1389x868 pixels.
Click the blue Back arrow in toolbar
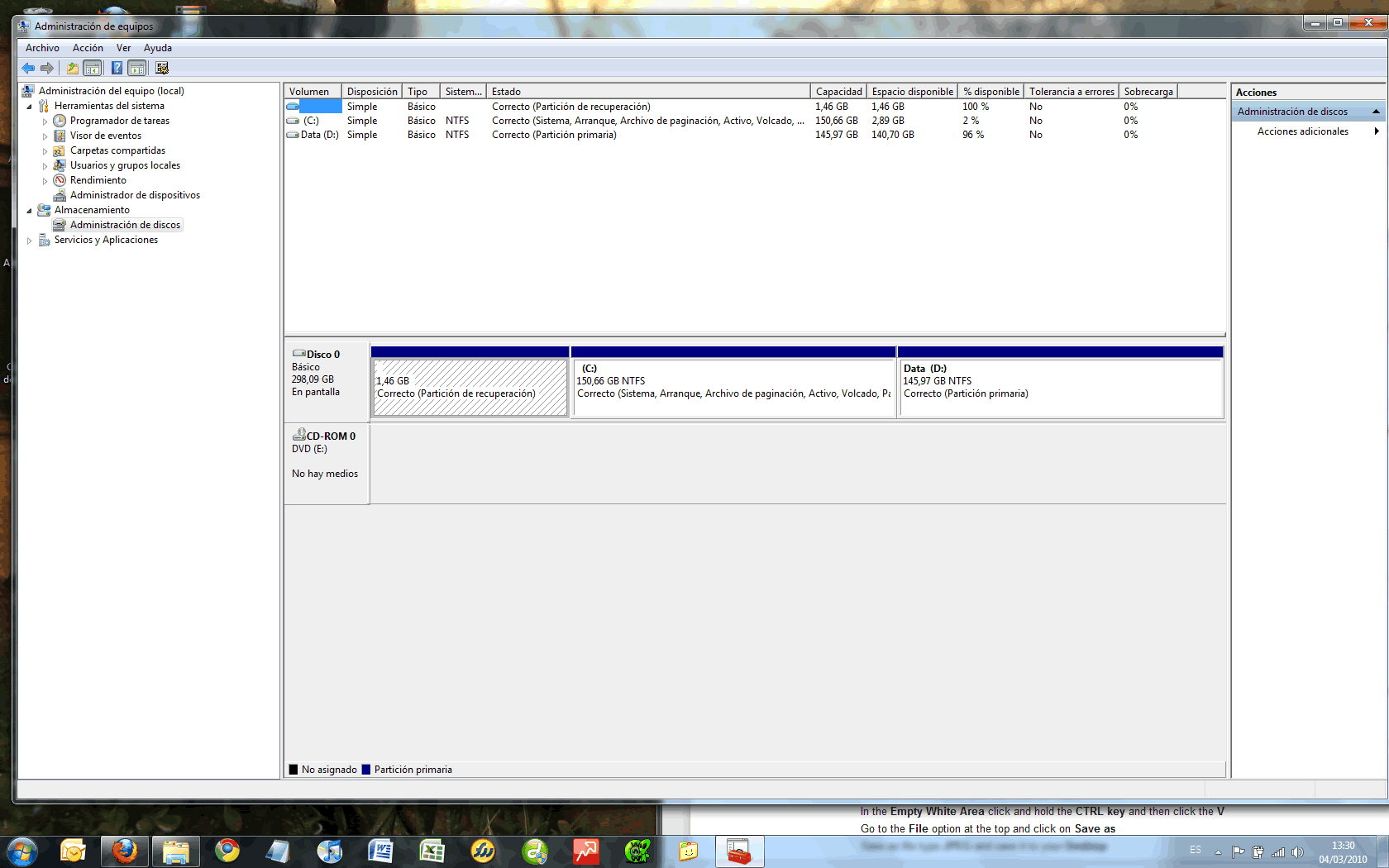pyautogui.click(x=28, y=68)
